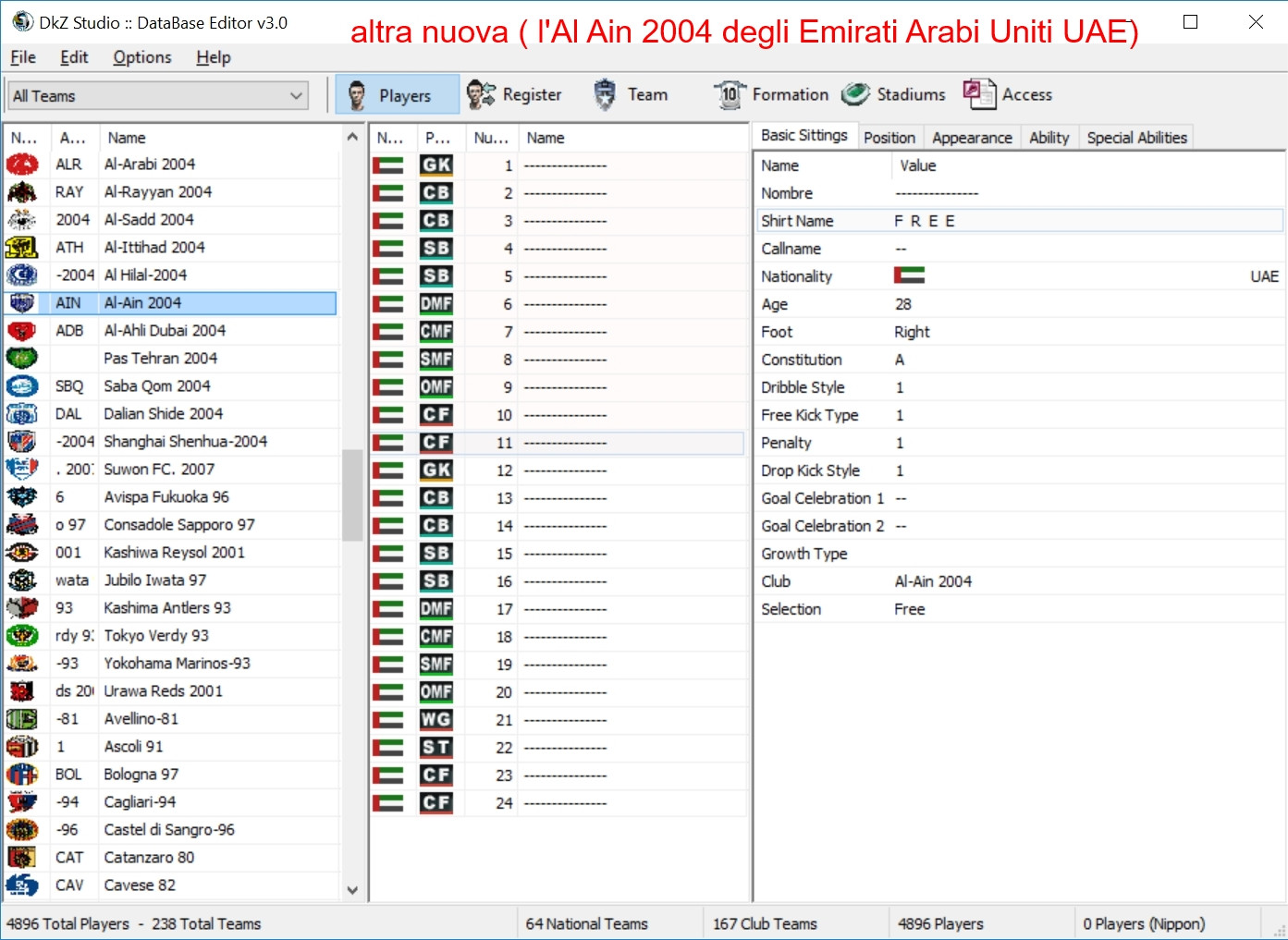Click the Bologna 97 crest icon
The width and height of the screenshot is (1288, 940).
(x=22, y=775)
